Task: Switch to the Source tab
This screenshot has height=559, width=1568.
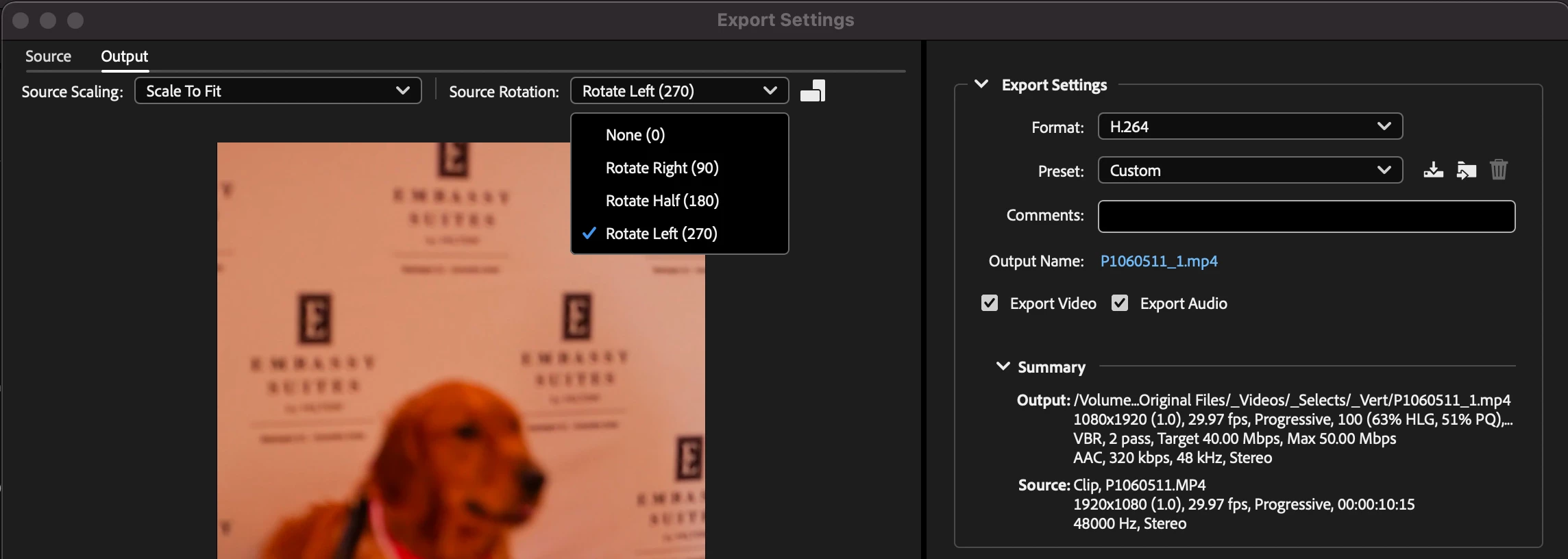Action: click(x=48, y=56)
